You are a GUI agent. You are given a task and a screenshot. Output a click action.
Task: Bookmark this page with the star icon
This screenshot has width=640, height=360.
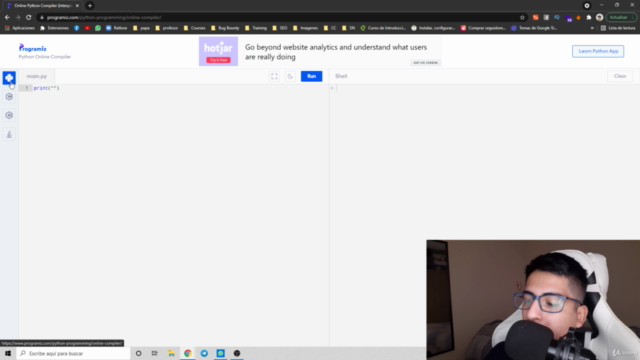pos(522,18)
